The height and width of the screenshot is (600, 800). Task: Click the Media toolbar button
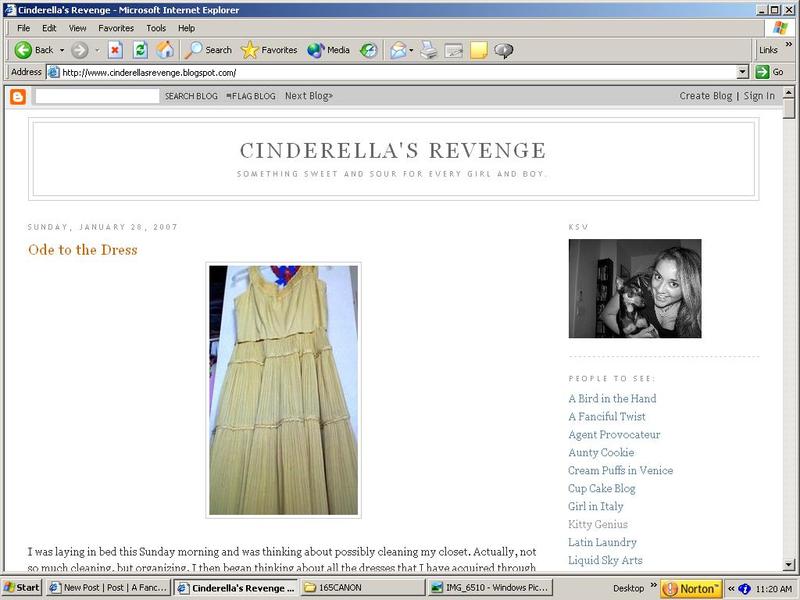328,49
